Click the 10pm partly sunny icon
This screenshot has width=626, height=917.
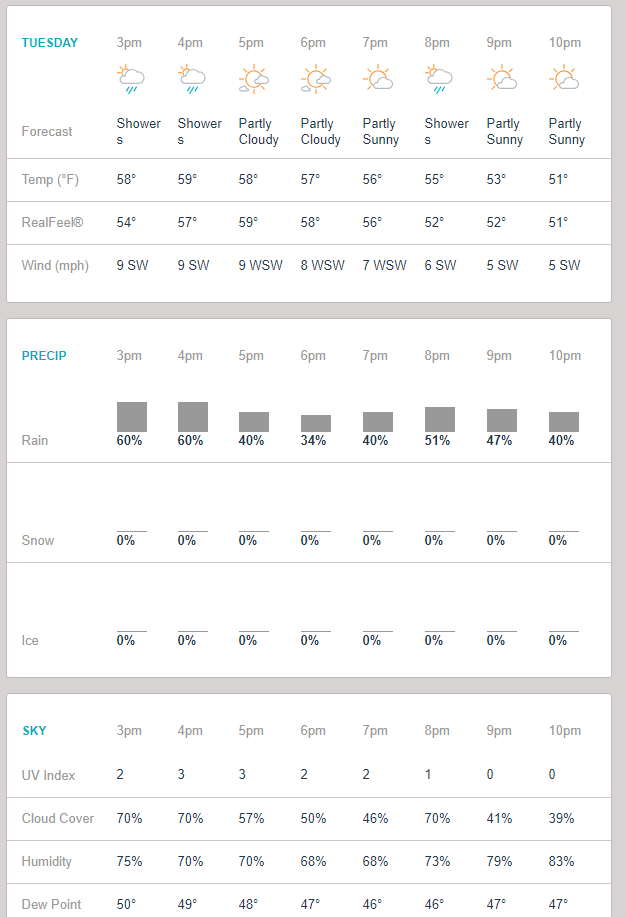(563, 79)
